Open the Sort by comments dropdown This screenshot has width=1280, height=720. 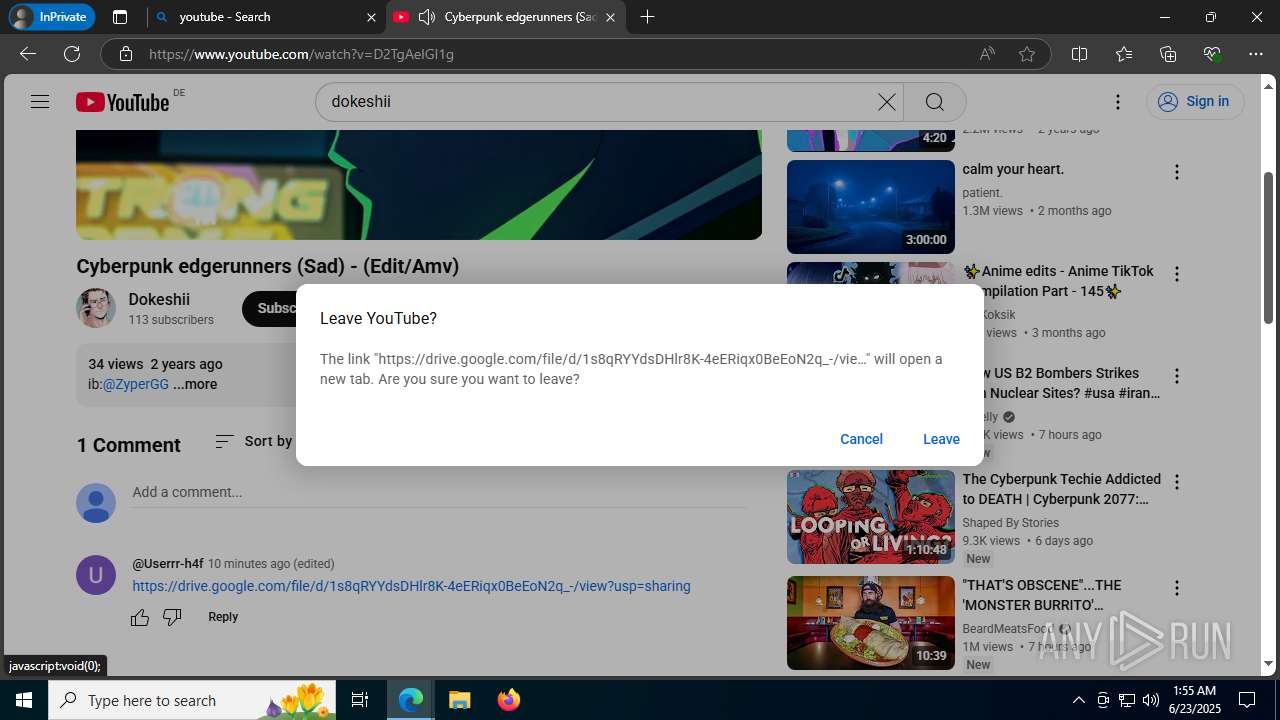[x=254, y=441]
